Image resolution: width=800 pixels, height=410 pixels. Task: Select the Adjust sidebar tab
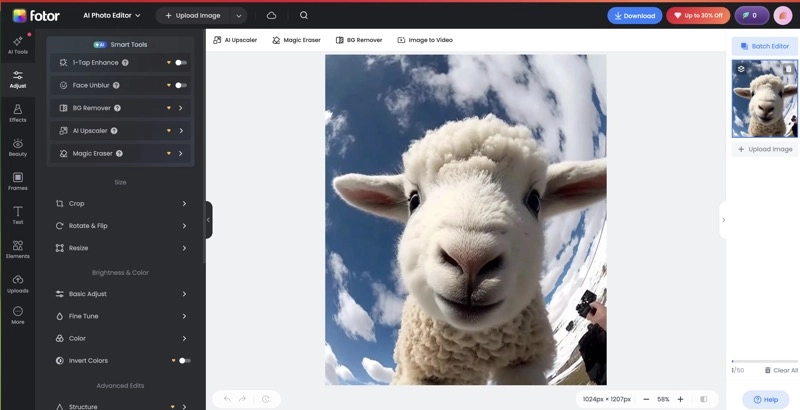click(x=17, y=80)
